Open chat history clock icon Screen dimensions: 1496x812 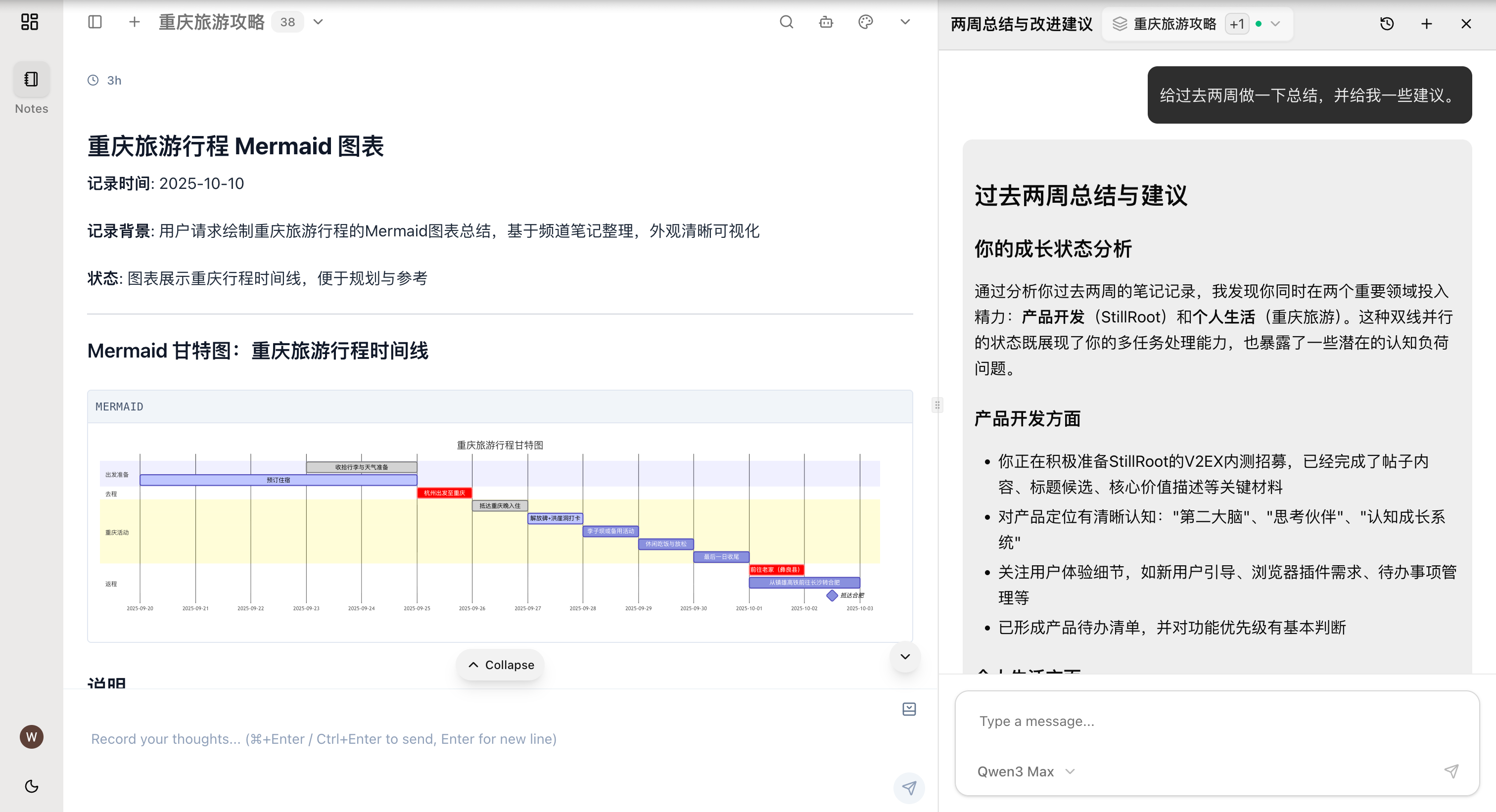[x=1387, y=24]
